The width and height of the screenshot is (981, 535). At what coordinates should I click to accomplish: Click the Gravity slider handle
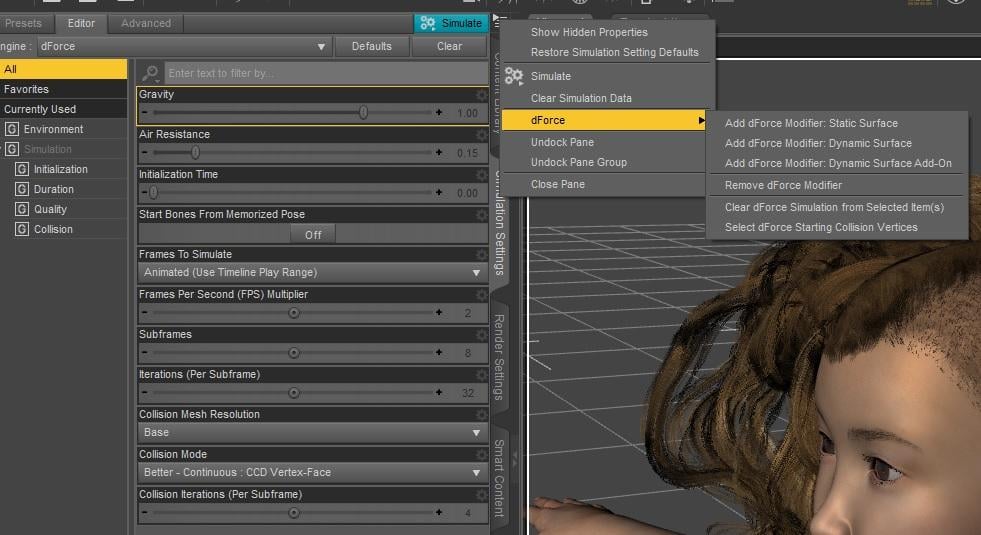point(363,113)
